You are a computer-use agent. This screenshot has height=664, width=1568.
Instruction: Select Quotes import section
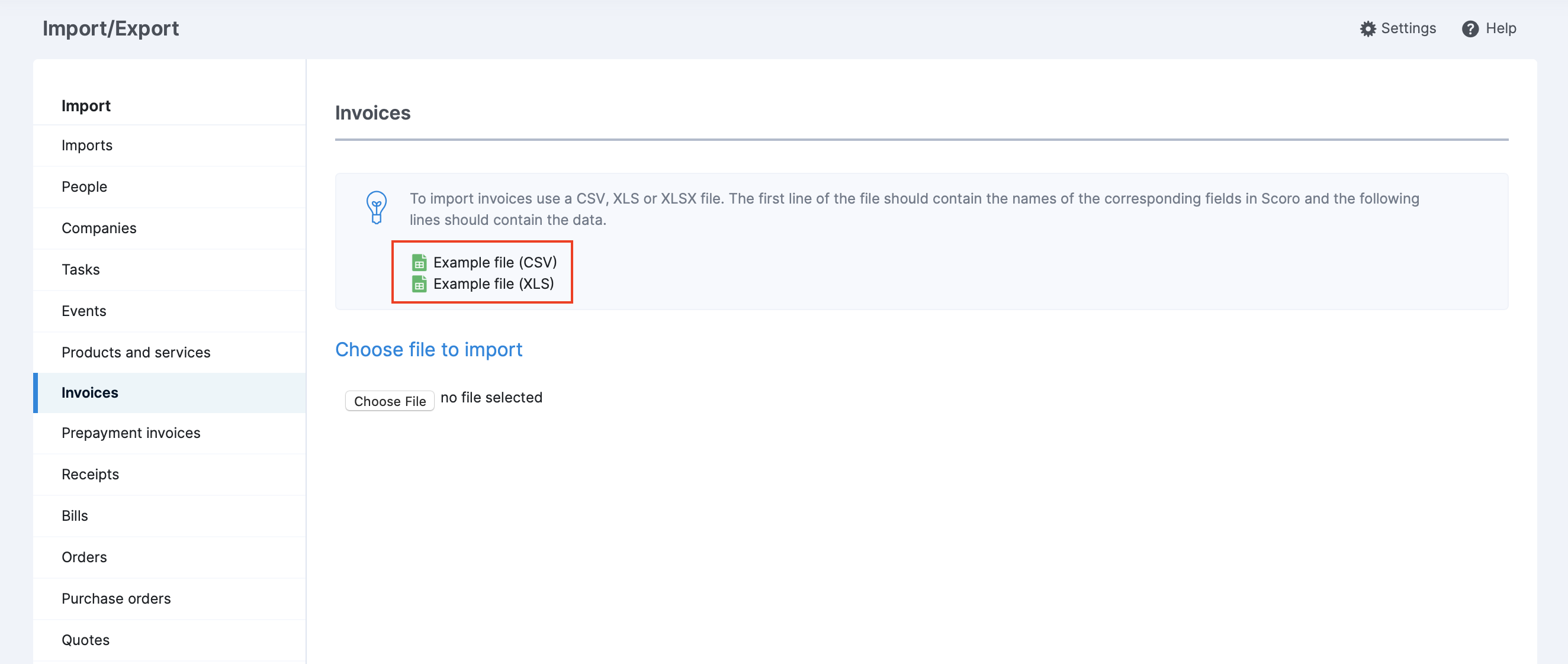[170, 640]
